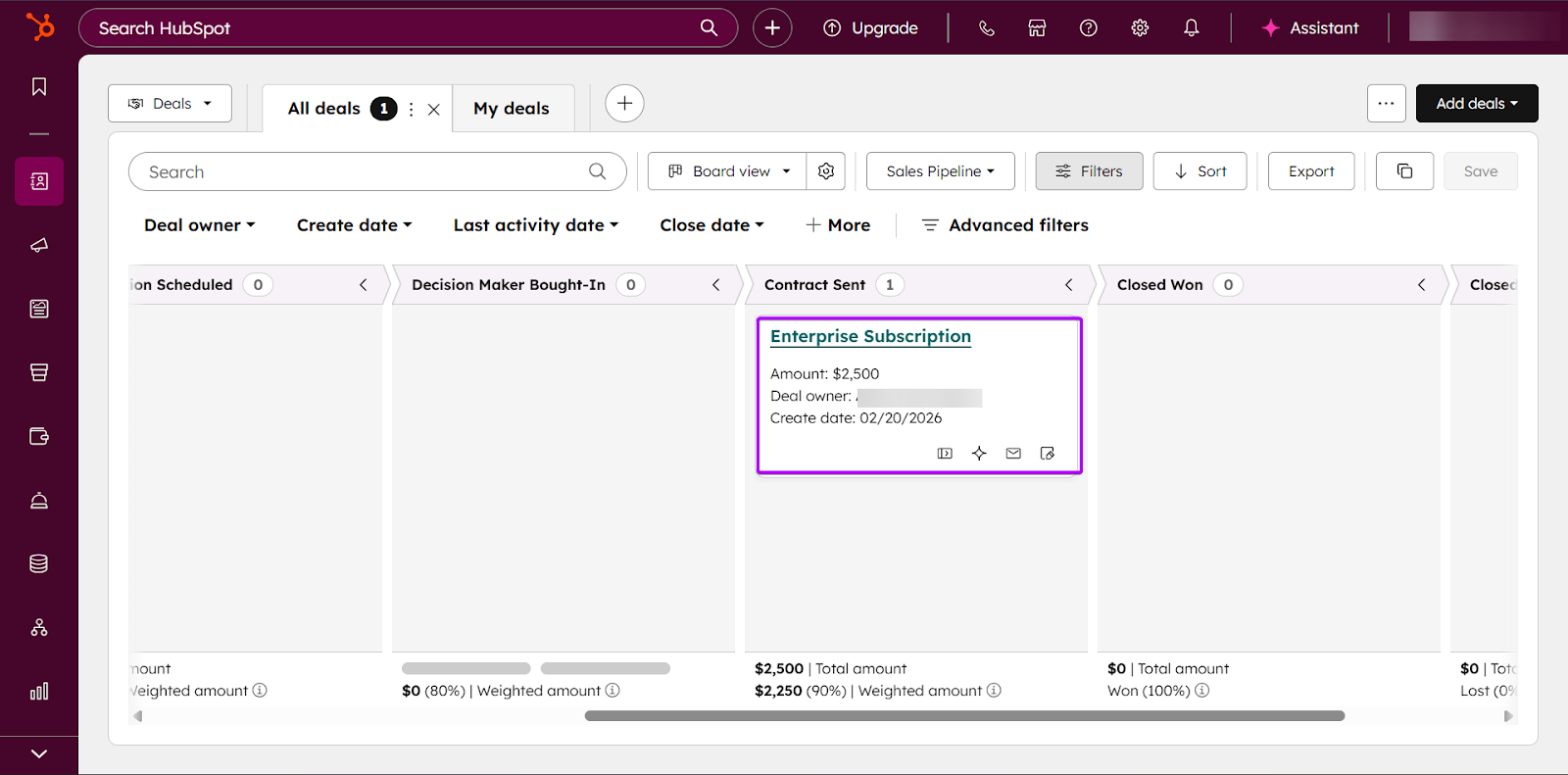The height and width of the screenshot is (775, 1568).
Task: Open Advanced filters
Action: click(x=1005, y=225)
